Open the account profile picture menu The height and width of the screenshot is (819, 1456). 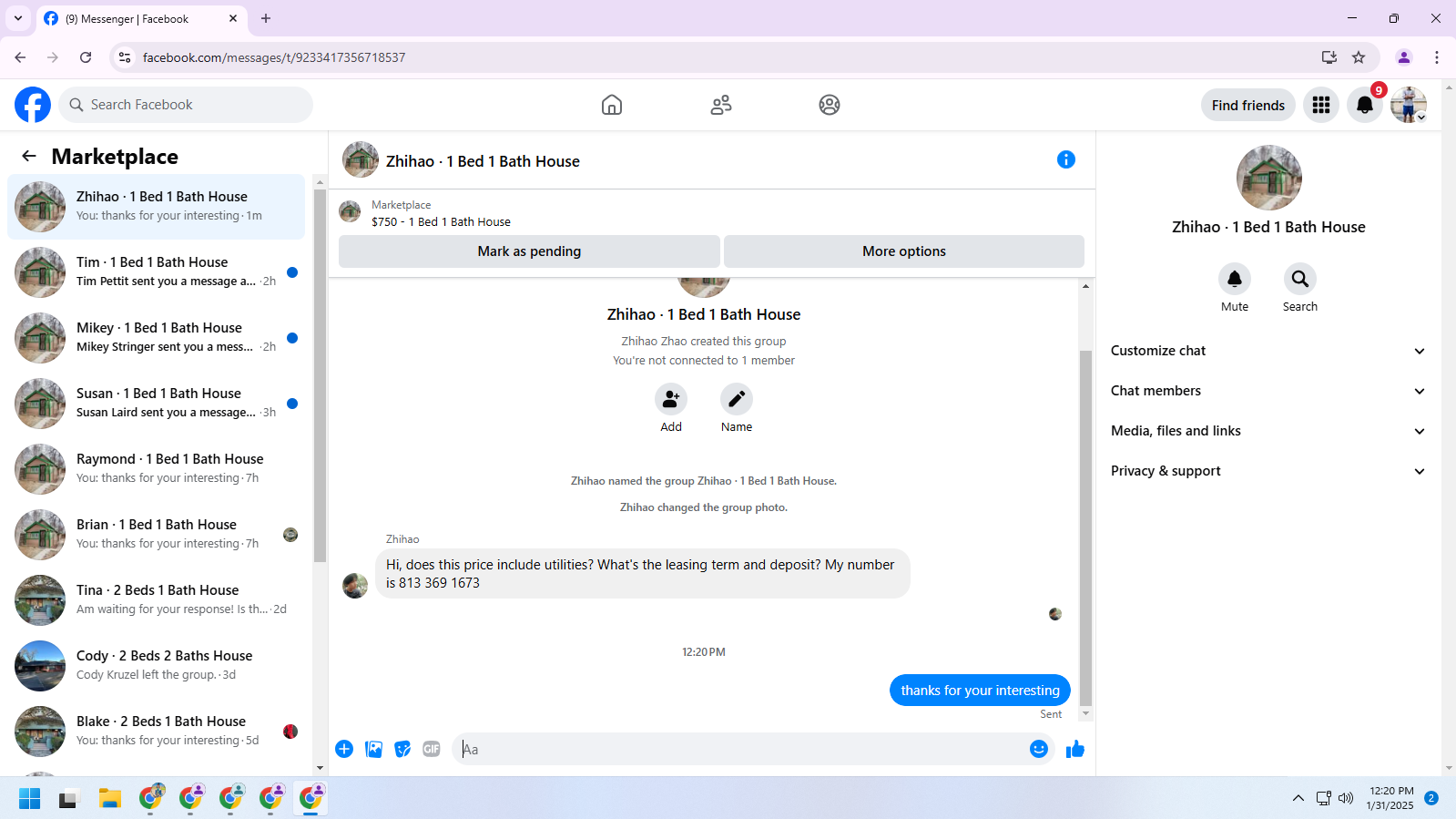pyautogui.click(x=1409, y=105)
